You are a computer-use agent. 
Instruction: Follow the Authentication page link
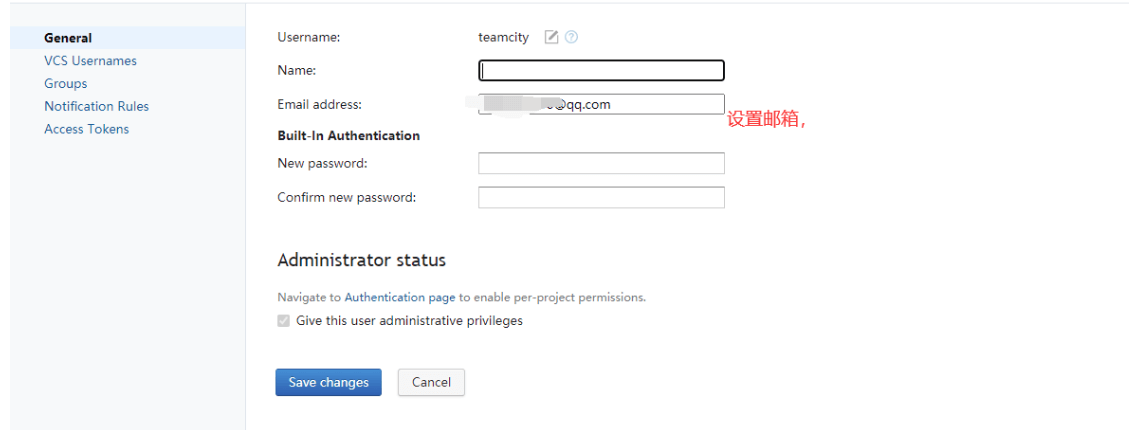pos(400,297)
